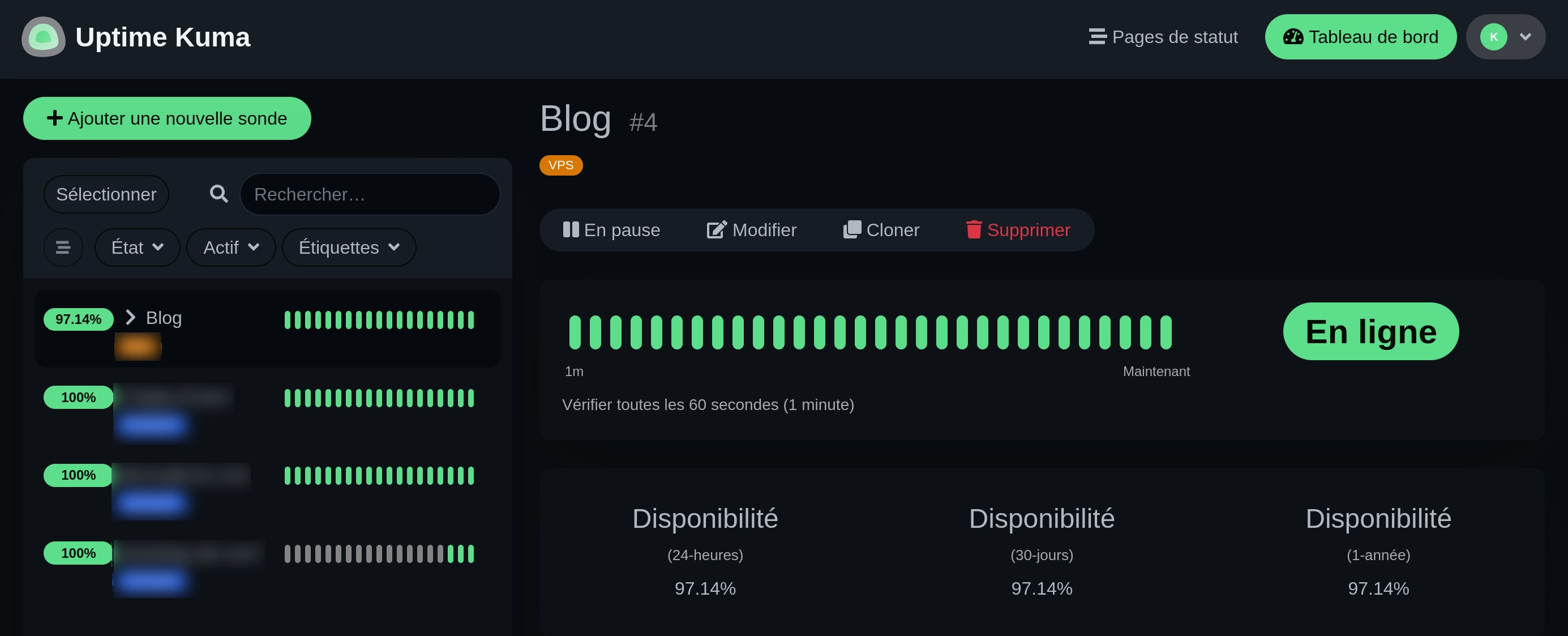Select the pause icon to pause monitoring
Viewport: 1568px width, 636px height.
click(571, 230)
